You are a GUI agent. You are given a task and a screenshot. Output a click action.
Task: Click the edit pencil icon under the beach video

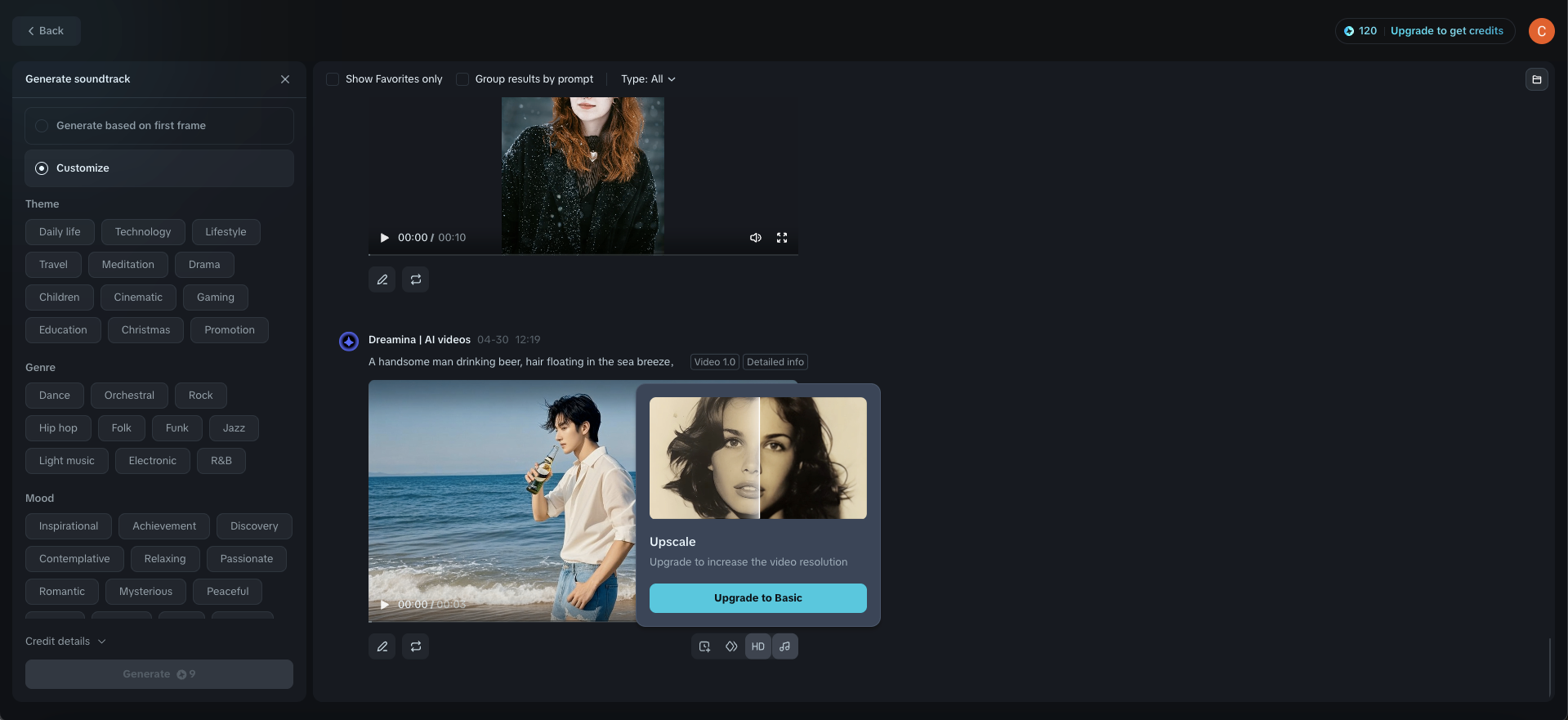(382, 646)
